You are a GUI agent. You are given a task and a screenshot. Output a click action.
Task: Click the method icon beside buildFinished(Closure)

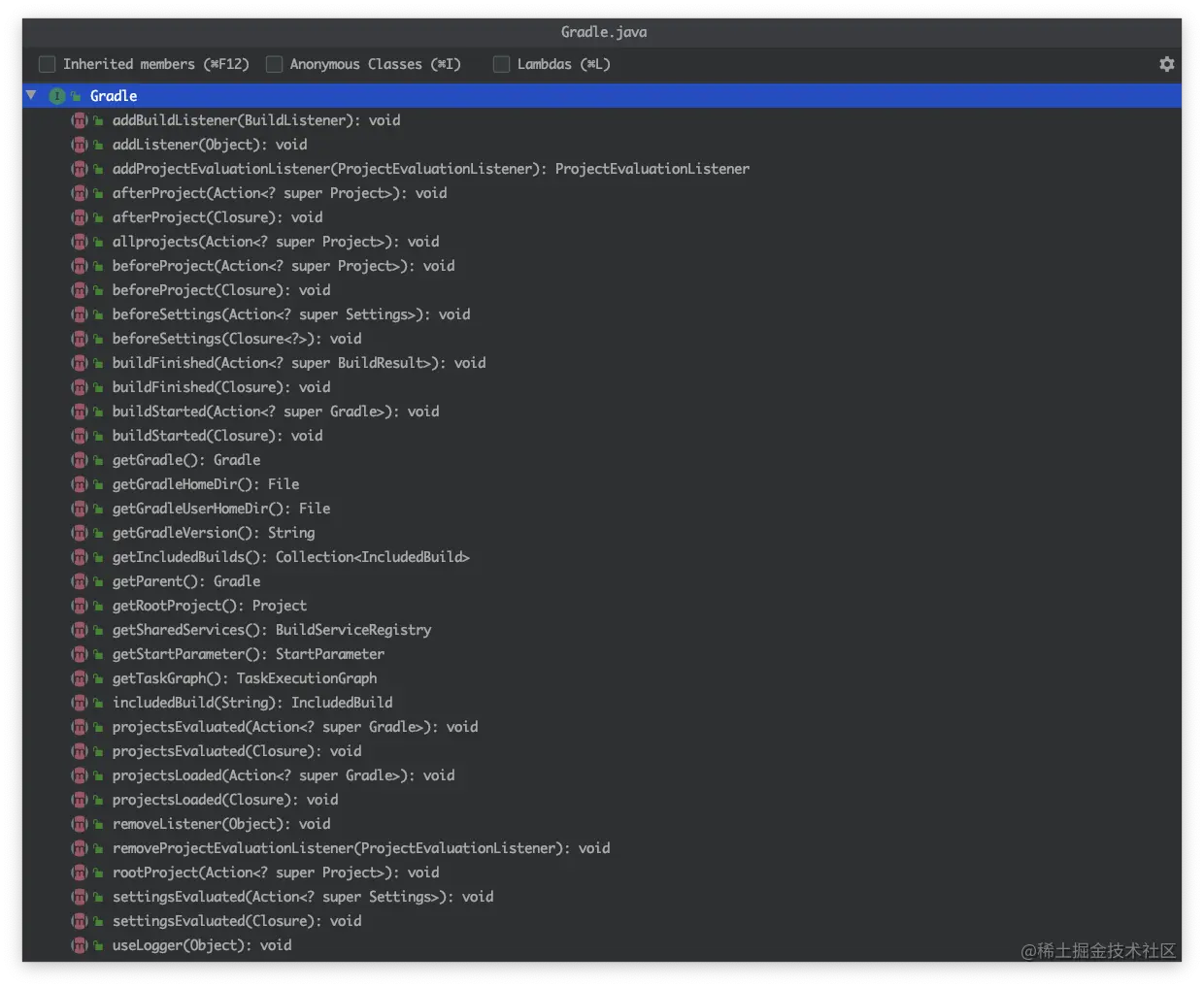point(80,387)
